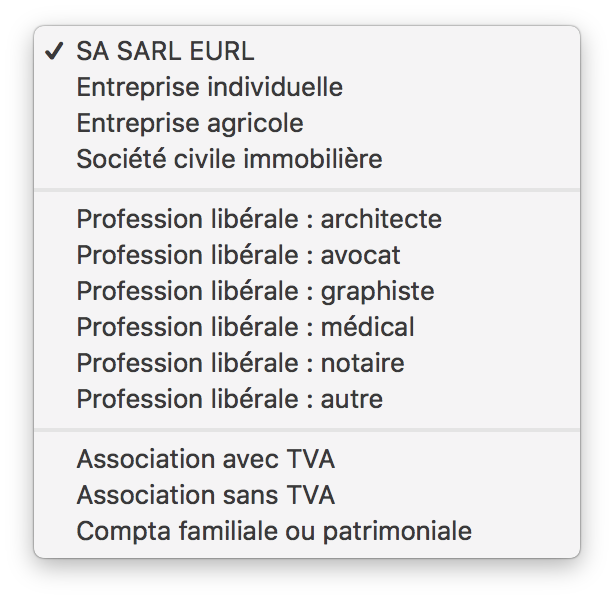Keep the currently checked SARL entry
The height and width of the screenshot is (600, 614).
tap(307, 51)
